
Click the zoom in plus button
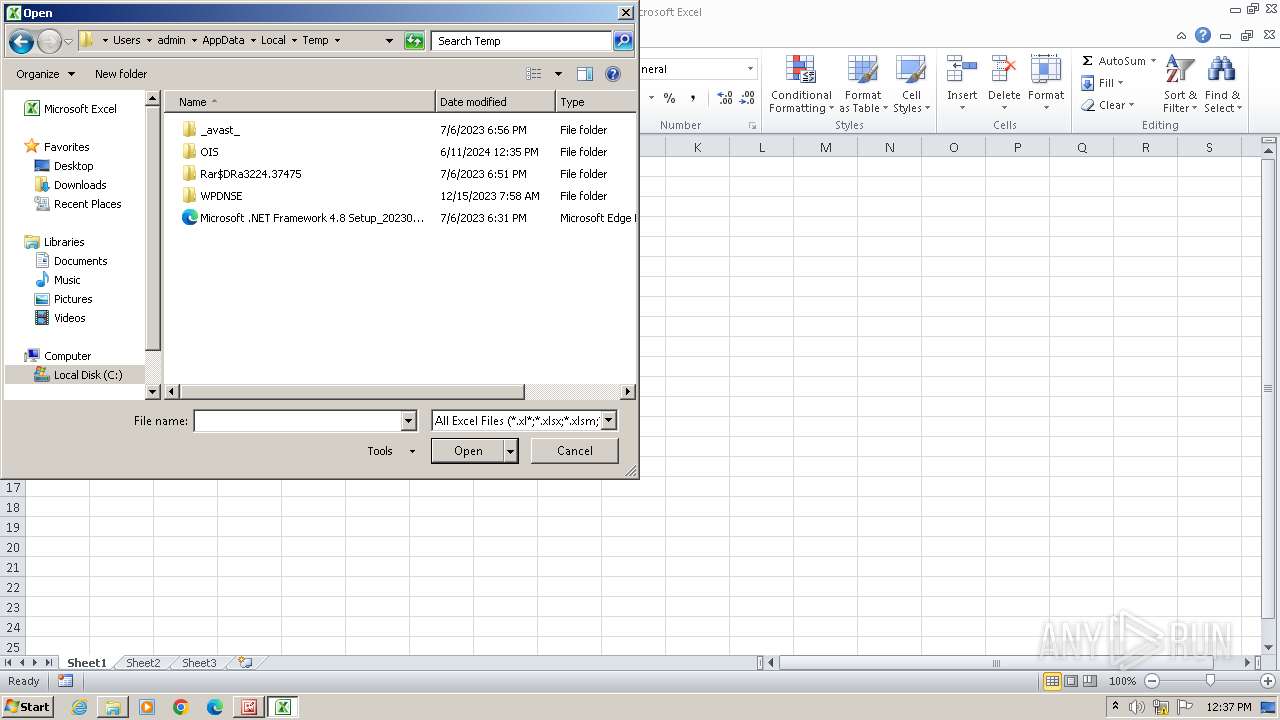point(1267,681)
